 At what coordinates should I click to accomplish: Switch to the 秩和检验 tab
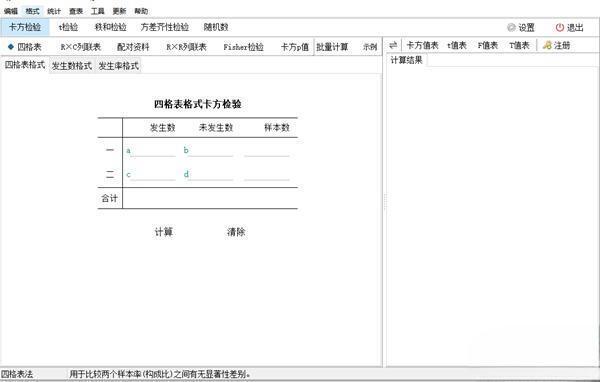pos(110,27)
